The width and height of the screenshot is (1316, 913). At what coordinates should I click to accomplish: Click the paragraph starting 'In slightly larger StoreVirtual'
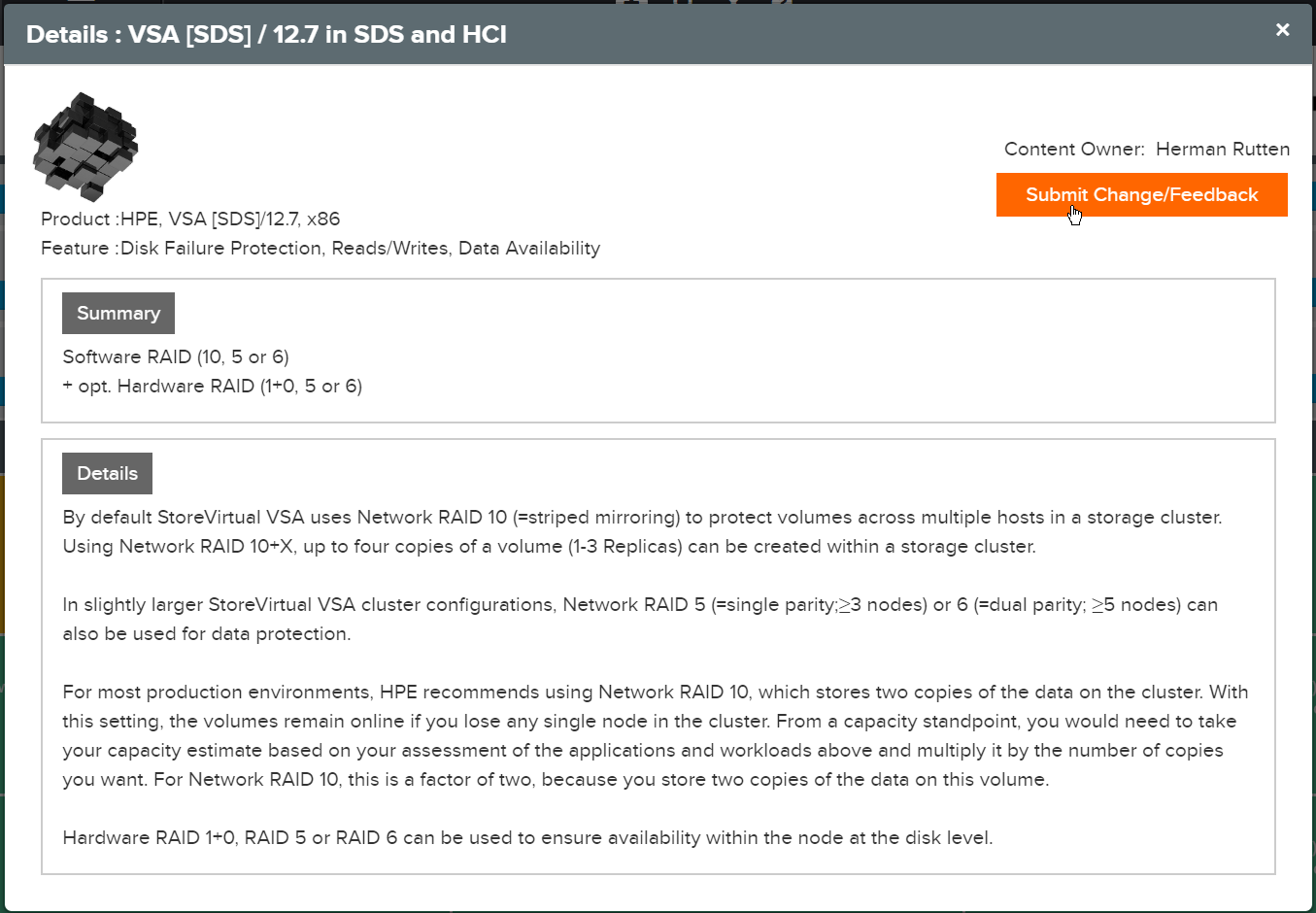(x=640, y=619)
